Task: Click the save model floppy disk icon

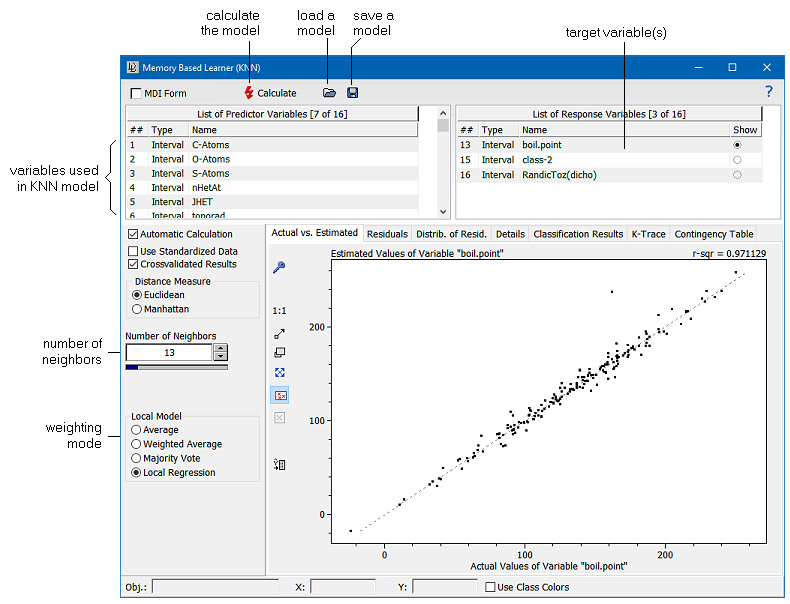Action: (x=352, y=93)
